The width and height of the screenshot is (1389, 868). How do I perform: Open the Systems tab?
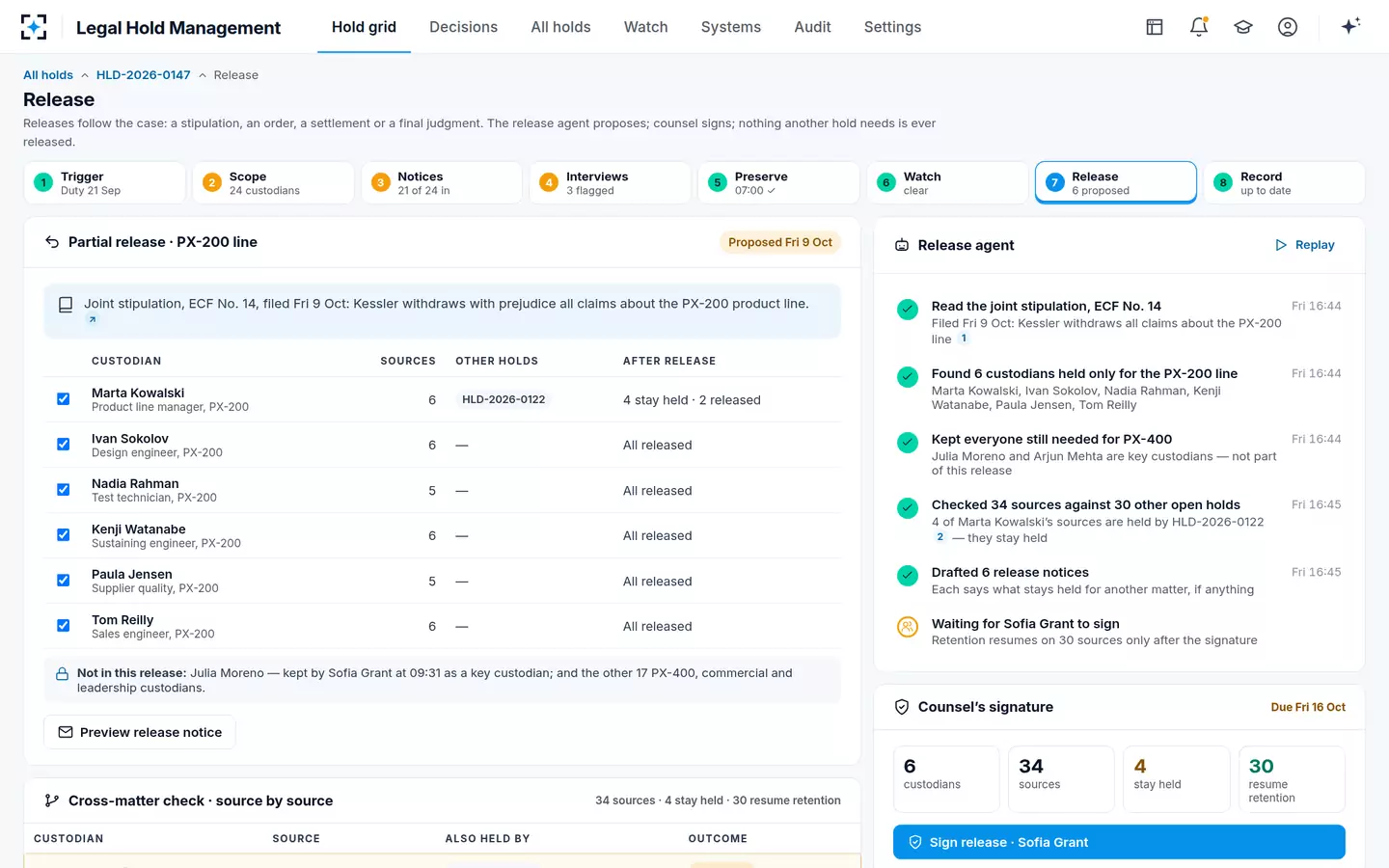(x=730, y=27)
